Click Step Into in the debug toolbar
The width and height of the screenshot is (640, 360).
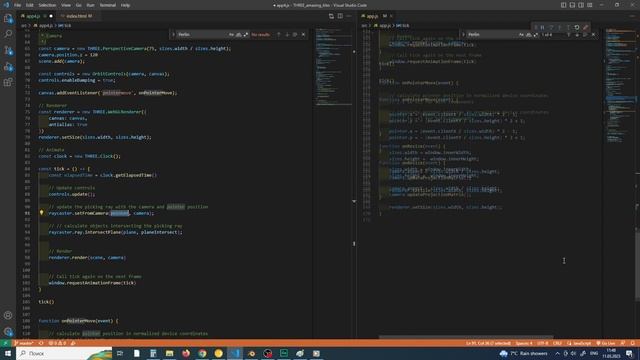[x=560, y=27]
